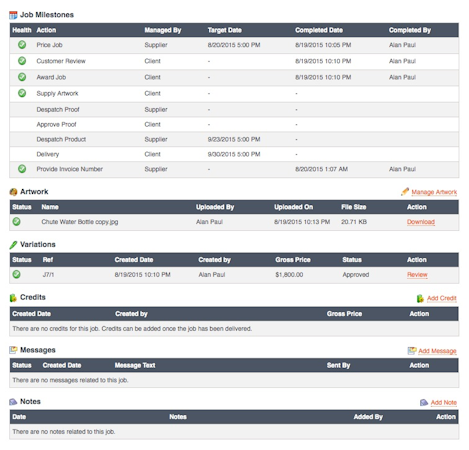Click the green status icon for variation J7/1

16,275
